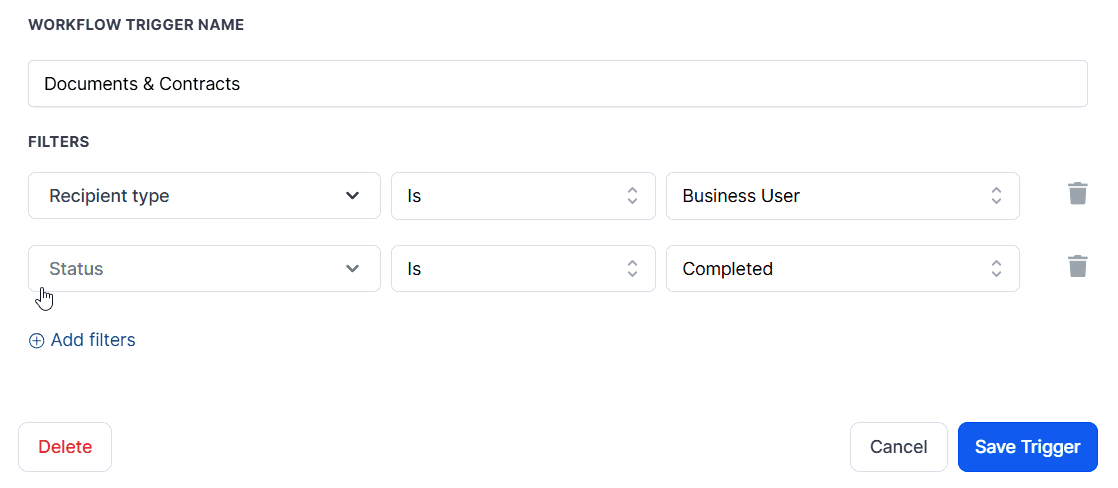Open the Recipient type filter dropdown
1118x488 pixels.
(204, 195)
